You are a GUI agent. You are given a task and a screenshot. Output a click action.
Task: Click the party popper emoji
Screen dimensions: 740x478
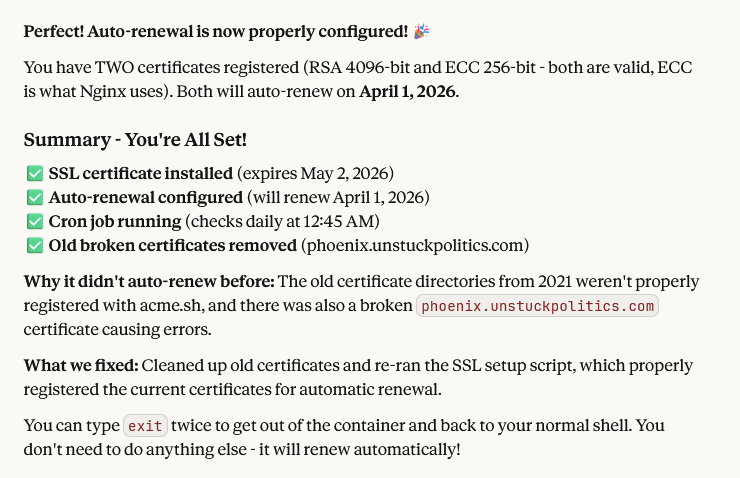tap(421, 31)
